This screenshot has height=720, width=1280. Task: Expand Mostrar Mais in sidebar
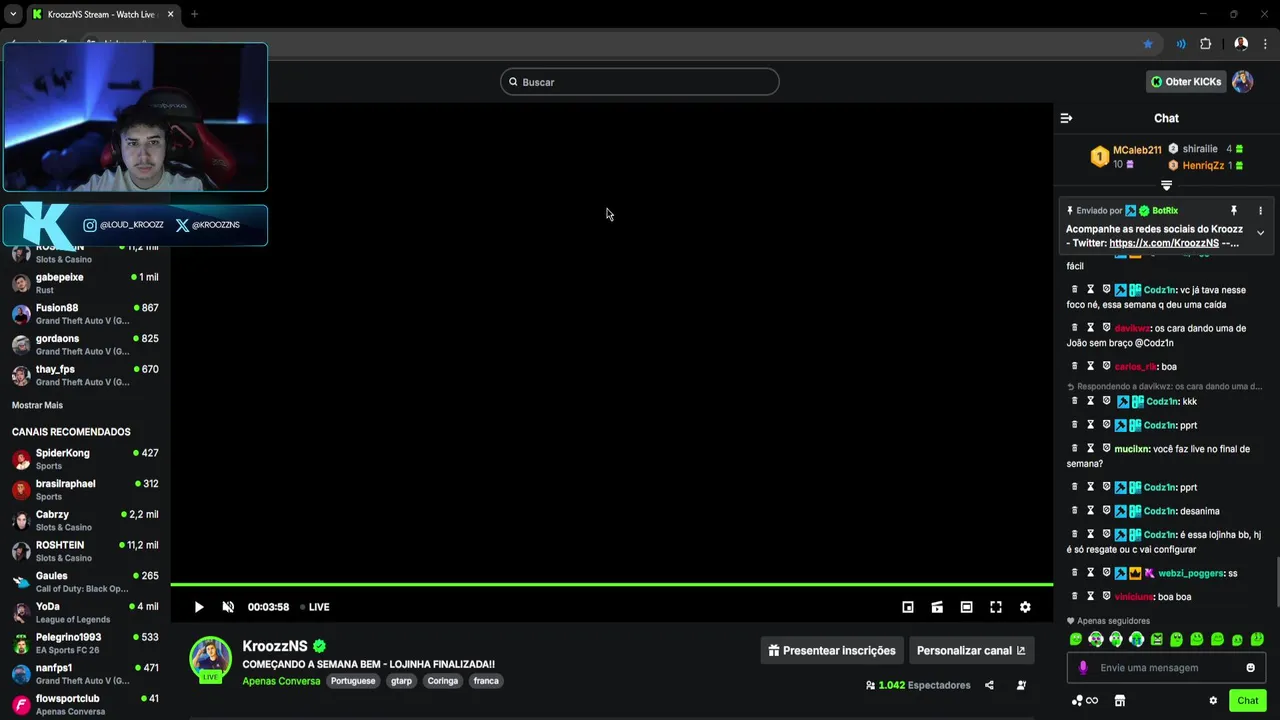click(x=37, y=405)
